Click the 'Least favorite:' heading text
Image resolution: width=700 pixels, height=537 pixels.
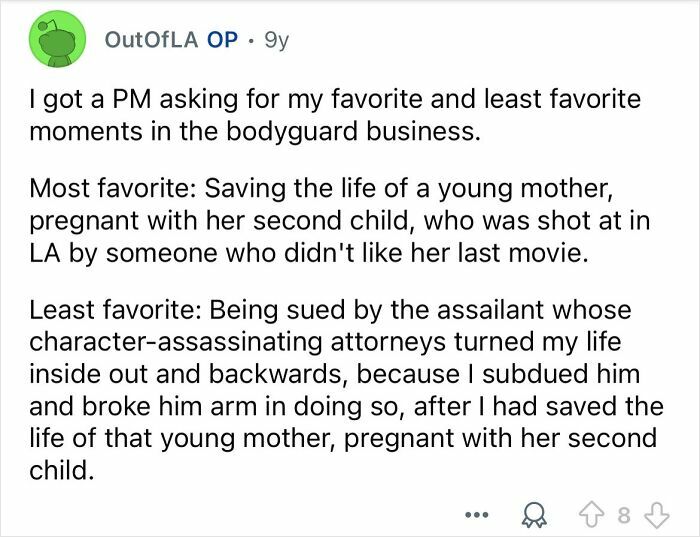tap(115, 310)
